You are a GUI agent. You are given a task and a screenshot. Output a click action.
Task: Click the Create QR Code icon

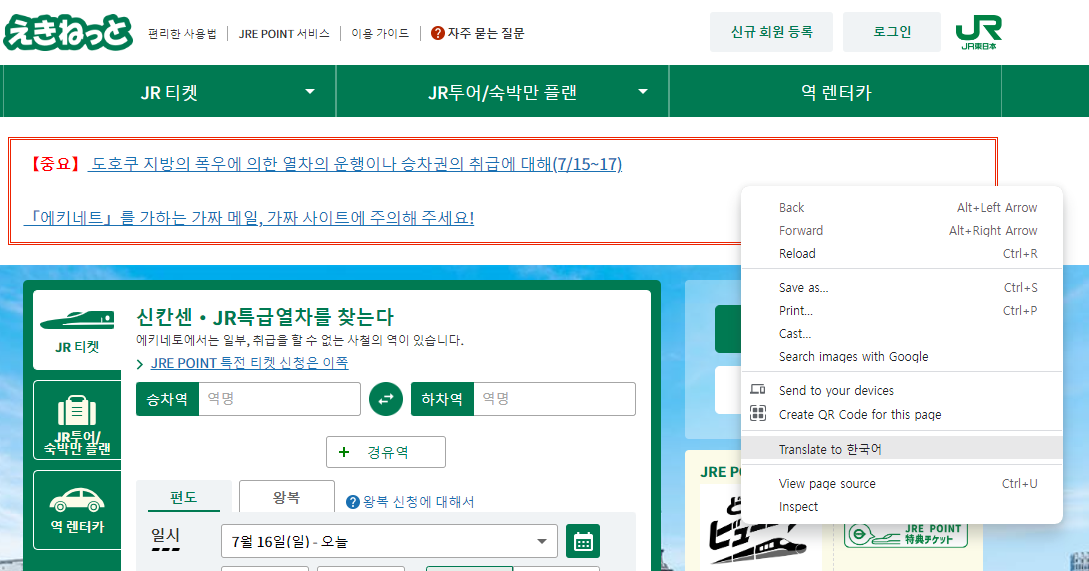[758, 413]
